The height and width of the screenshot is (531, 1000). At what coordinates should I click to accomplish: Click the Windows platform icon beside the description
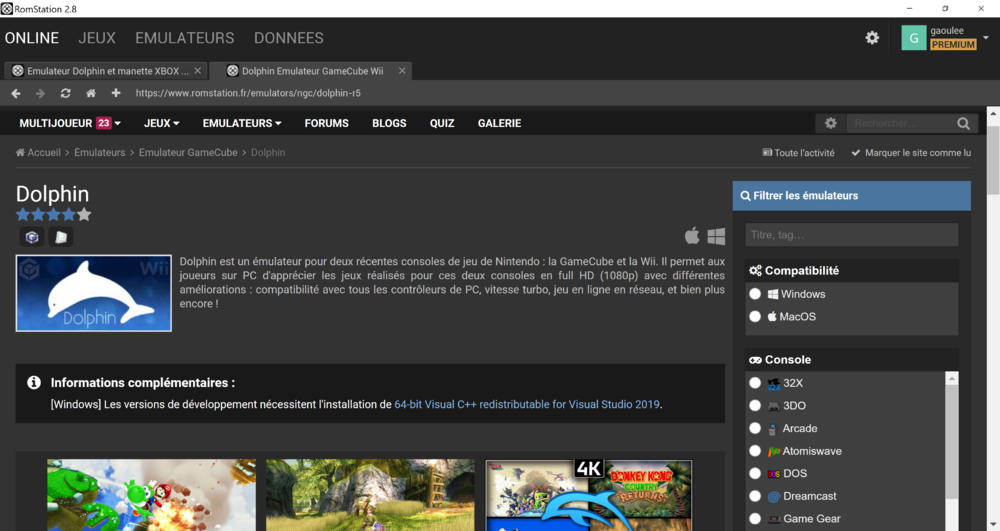coord(716,236)
